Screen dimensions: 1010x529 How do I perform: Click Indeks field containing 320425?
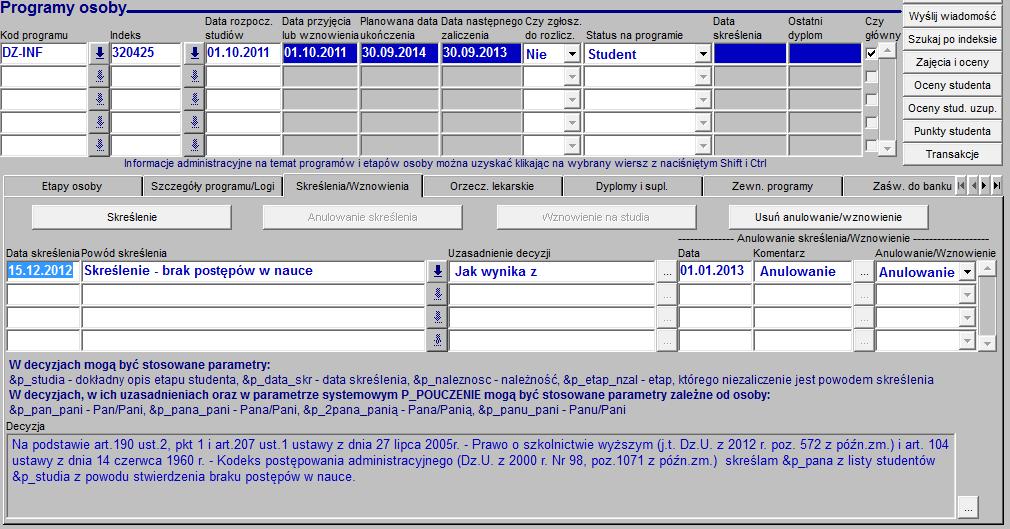[146, 53]
